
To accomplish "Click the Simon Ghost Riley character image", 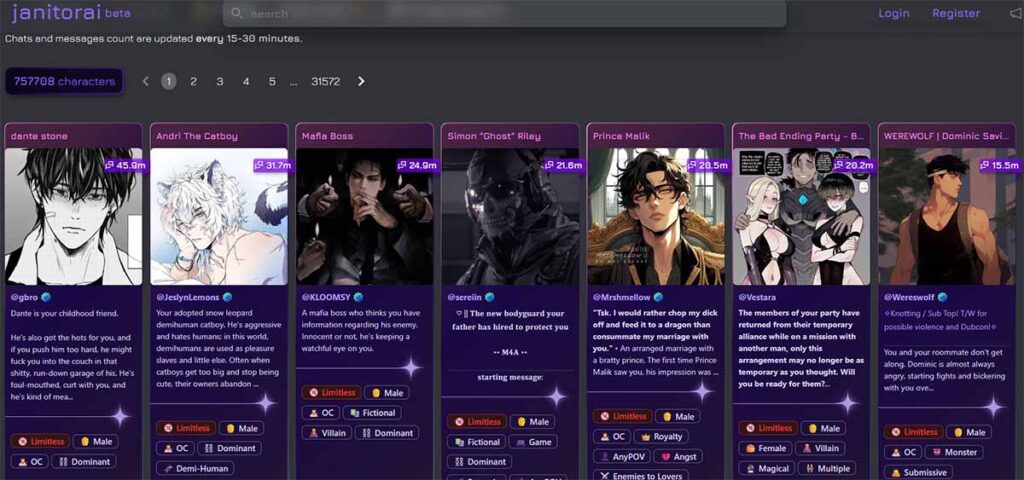I will [x=510, y=216].
